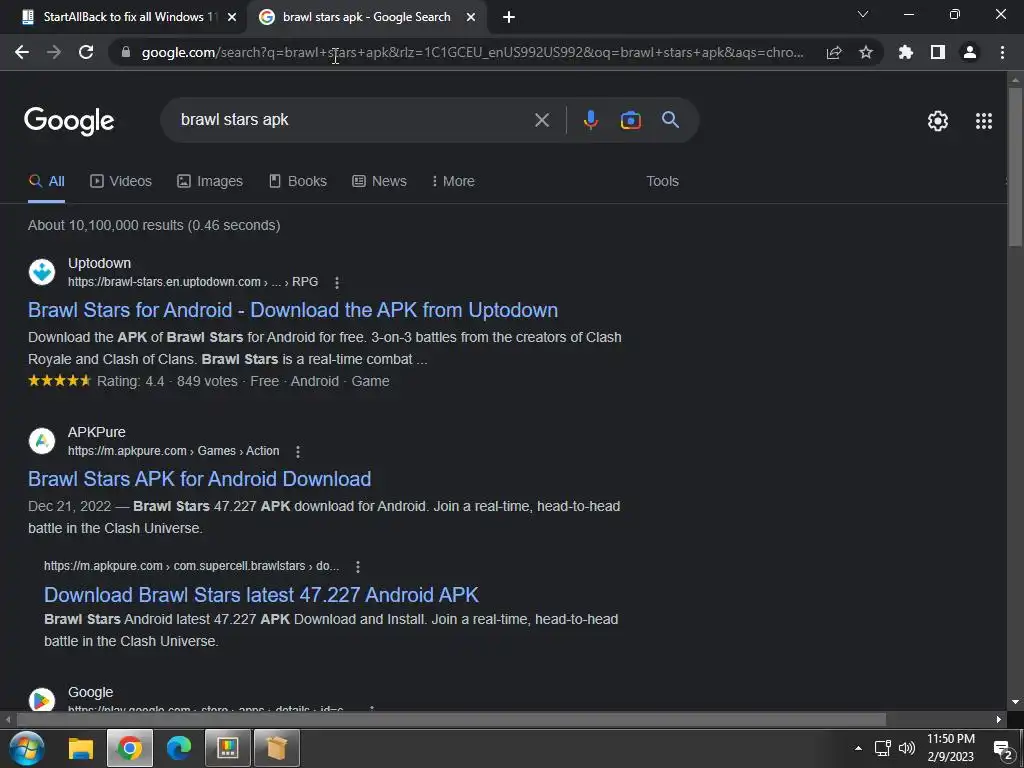Go forward to next page
1024x768 pixels.
pos(54,52)
